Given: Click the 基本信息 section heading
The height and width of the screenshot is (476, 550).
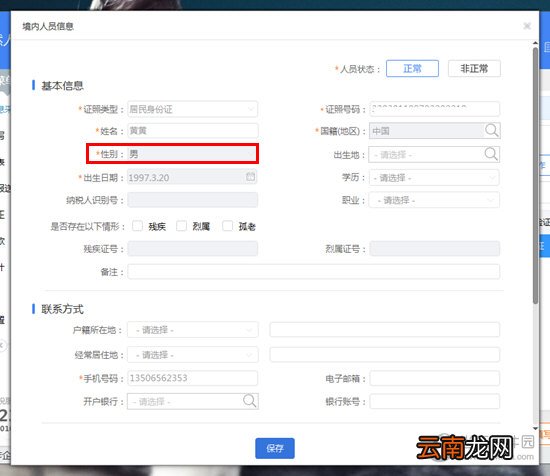Looking at the screenshot, I should [x=62, y=86].
